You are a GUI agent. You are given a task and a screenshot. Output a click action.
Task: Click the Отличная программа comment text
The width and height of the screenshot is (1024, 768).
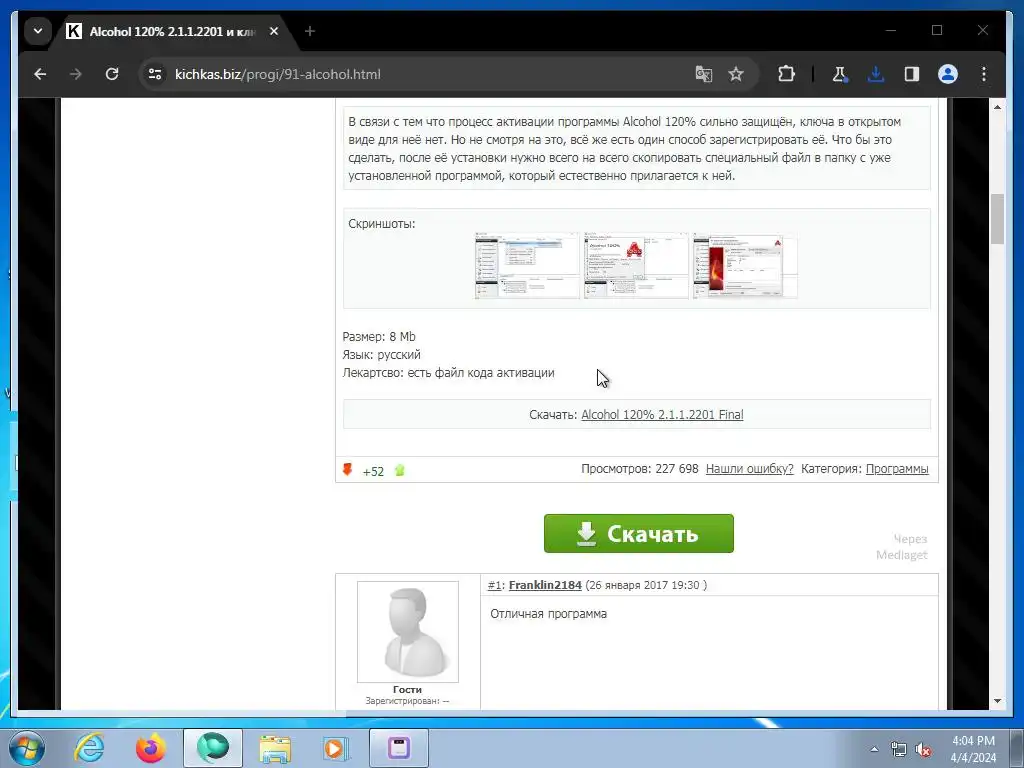(549, 614)
